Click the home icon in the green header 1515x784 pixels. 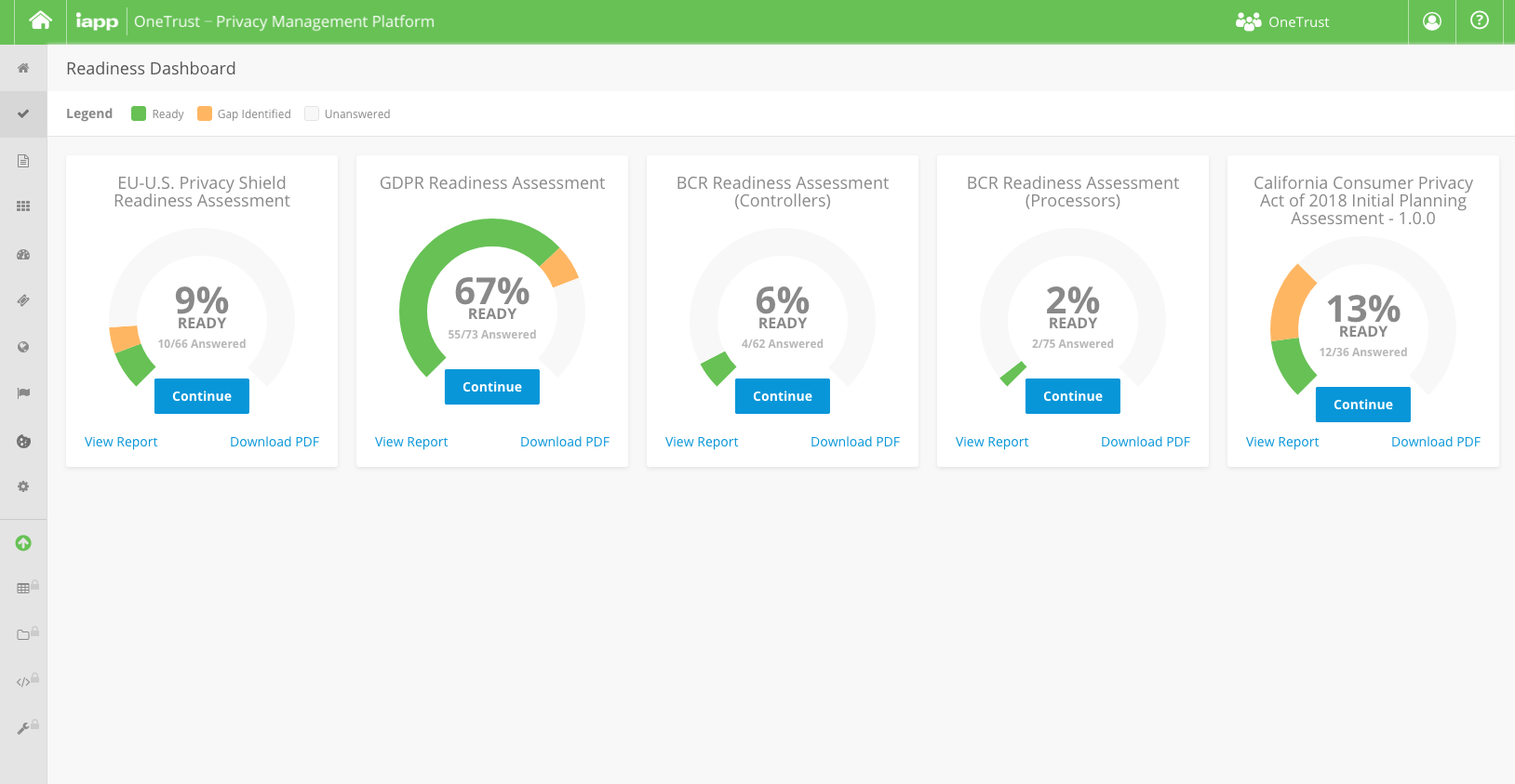tap(40, 20)
